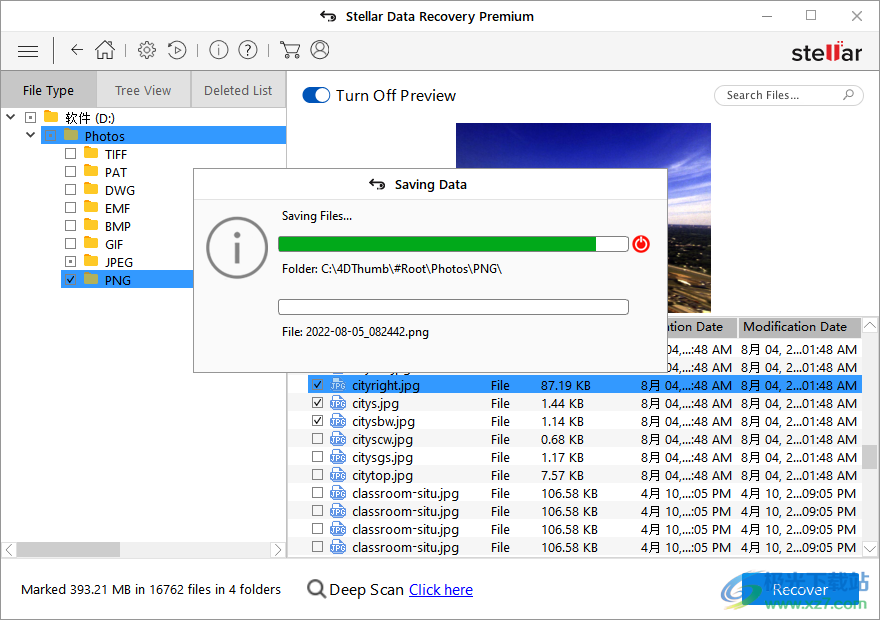The width and height of the screenshot is (880, 620).
Task: Click the DWG folder icon
Action: click(x=91, y=189)
